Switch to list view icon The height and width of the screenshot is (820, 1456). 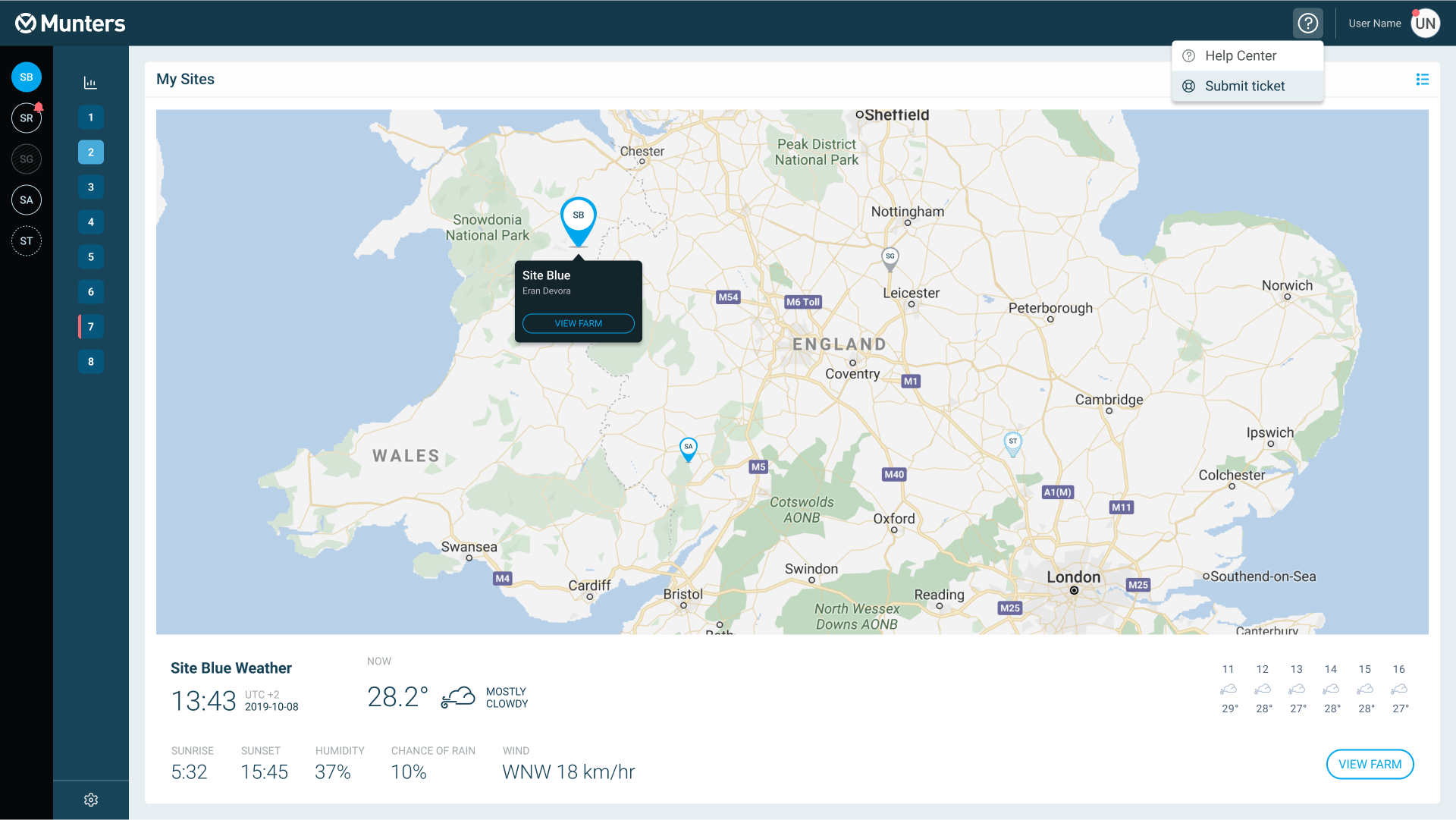[x=1422, y=80]
